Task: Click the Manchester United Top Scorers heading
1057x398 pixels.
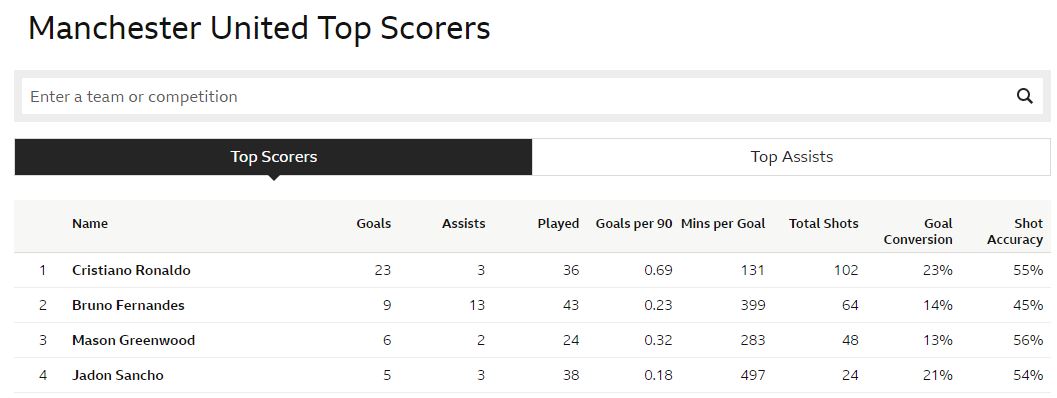Action: click(x=260, y=29)
